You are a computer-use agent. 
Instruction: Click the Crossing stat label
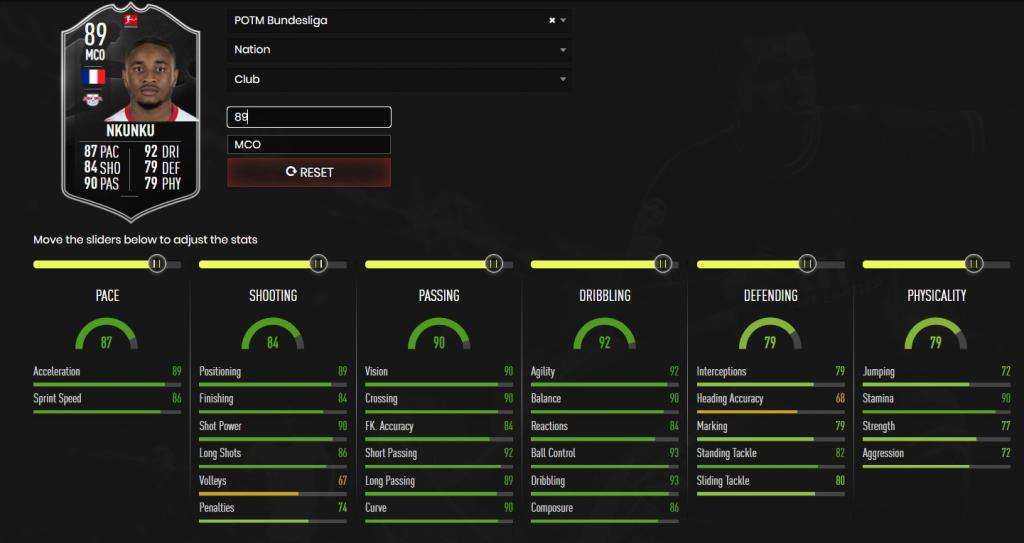click(x=381, y=399)
